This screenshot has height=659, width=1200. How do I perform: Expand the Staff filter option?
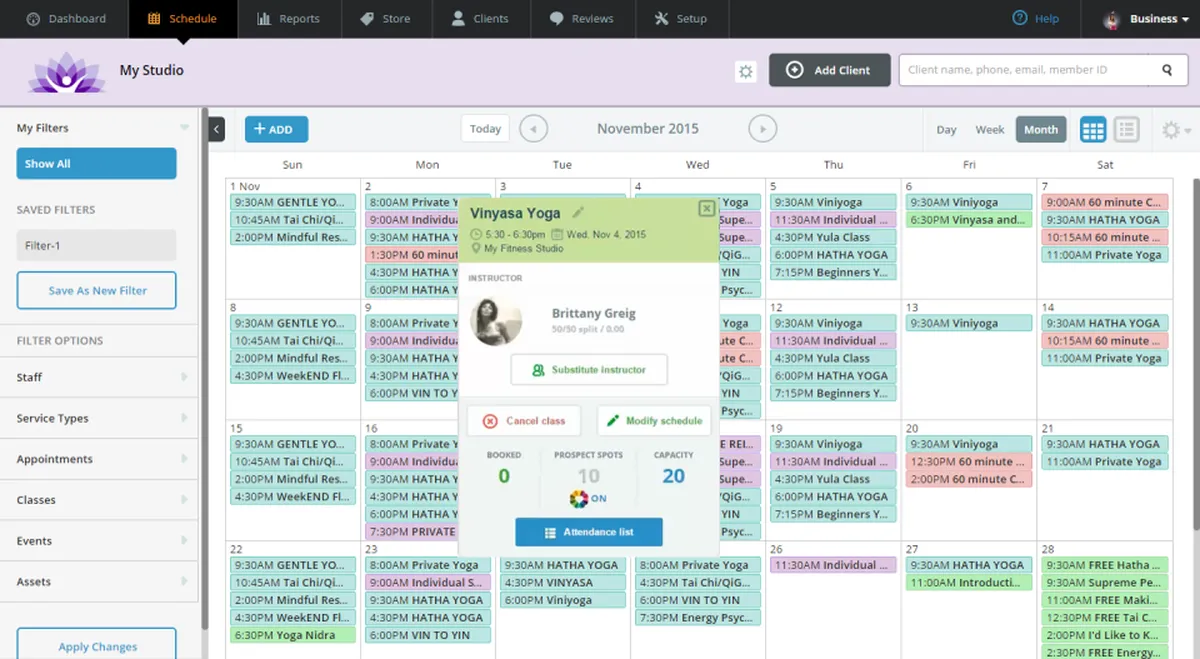pos(102,377)
